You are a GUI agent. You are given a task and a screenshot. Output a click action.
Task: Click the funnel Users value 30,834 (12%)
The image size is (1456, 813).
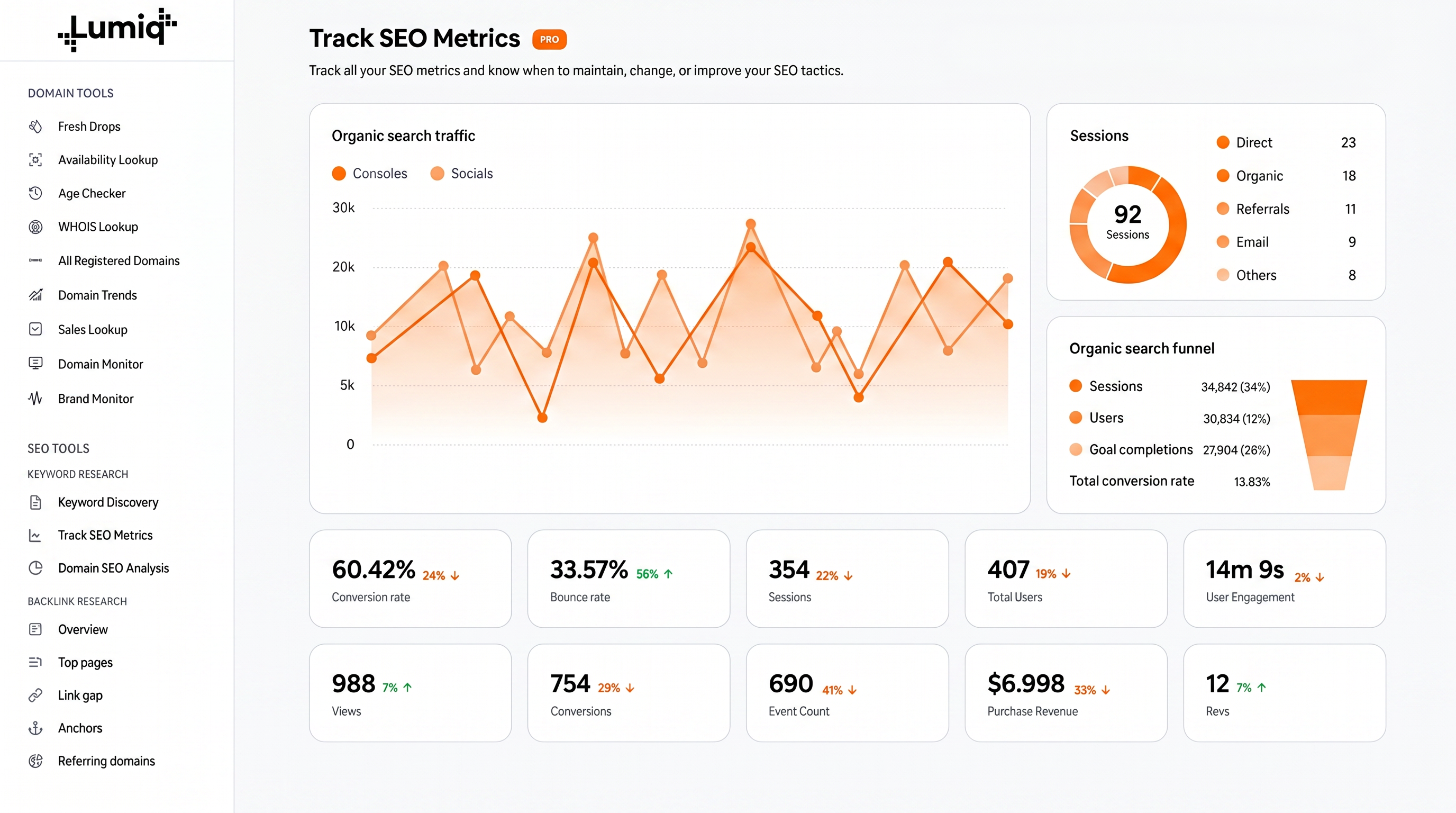1236,419
